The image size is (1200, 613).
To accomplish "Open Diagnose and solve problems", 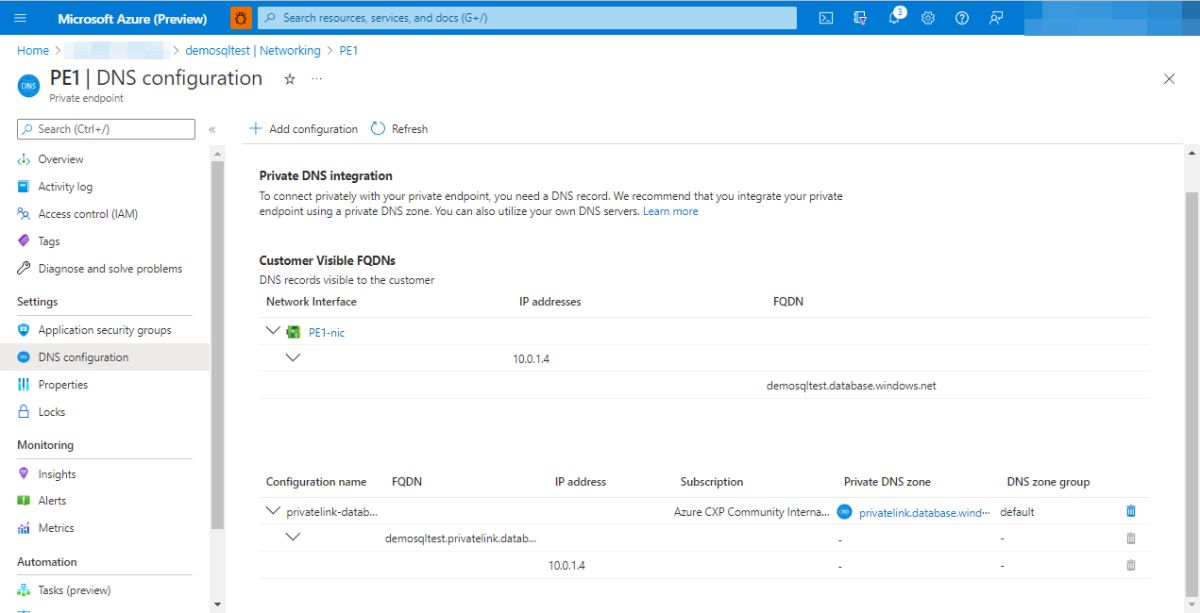I will coord(110,268).
